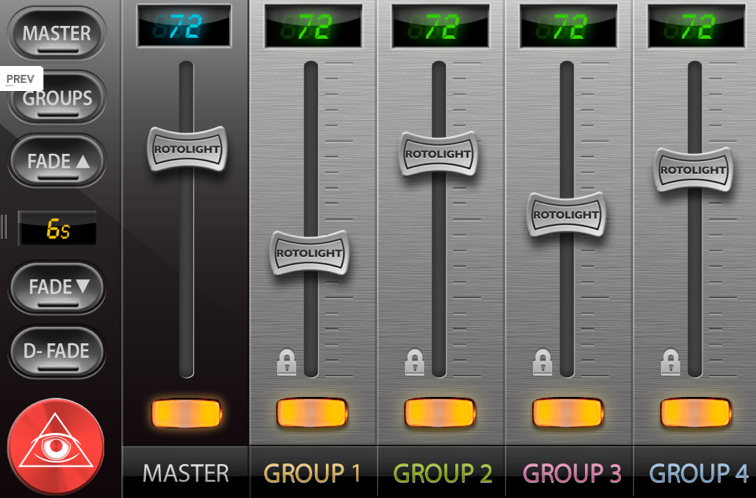Click the Group 3 Rotolight fader knob
This screenshot has width=756, height=498.
566,215
